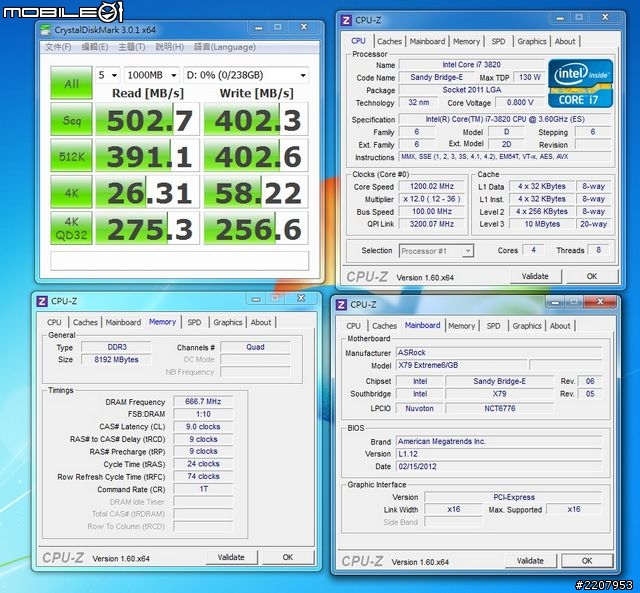Select the Graphics tab in CPU window

pyautogui.click(x=531, y=41)
